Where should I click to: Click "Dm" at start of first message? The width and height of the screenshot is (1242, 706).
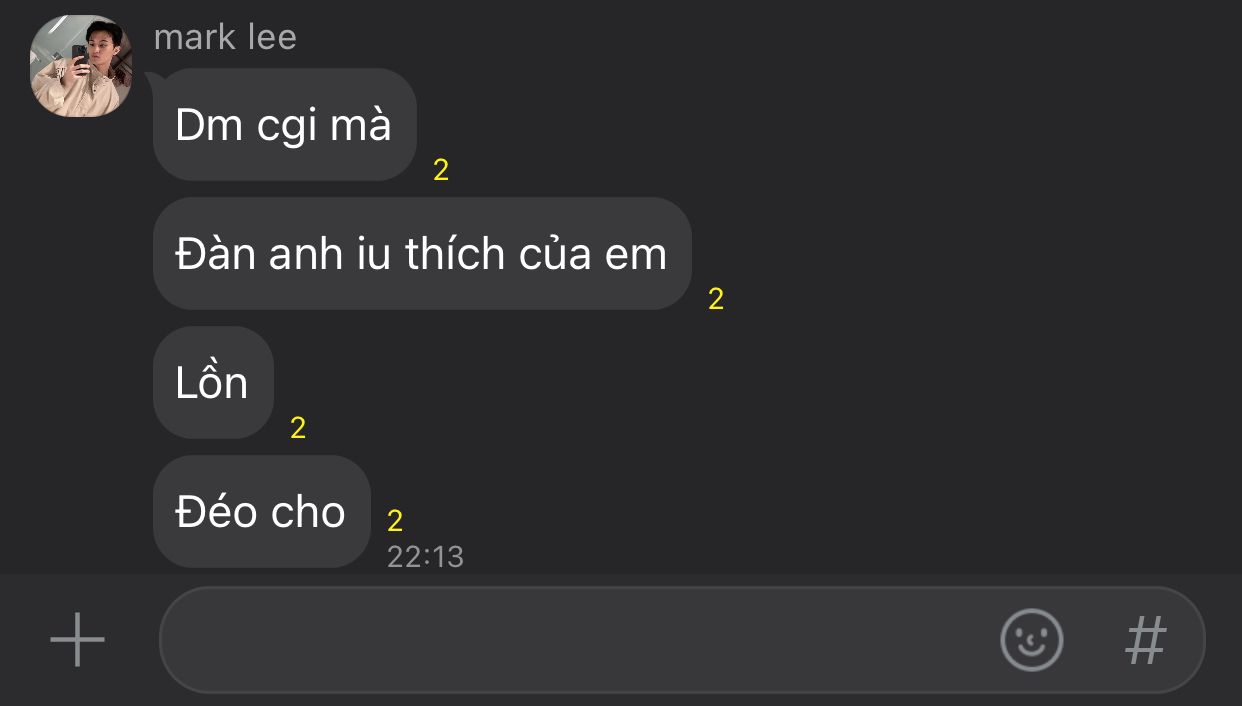pyautogui.click(x=201, y=125)
